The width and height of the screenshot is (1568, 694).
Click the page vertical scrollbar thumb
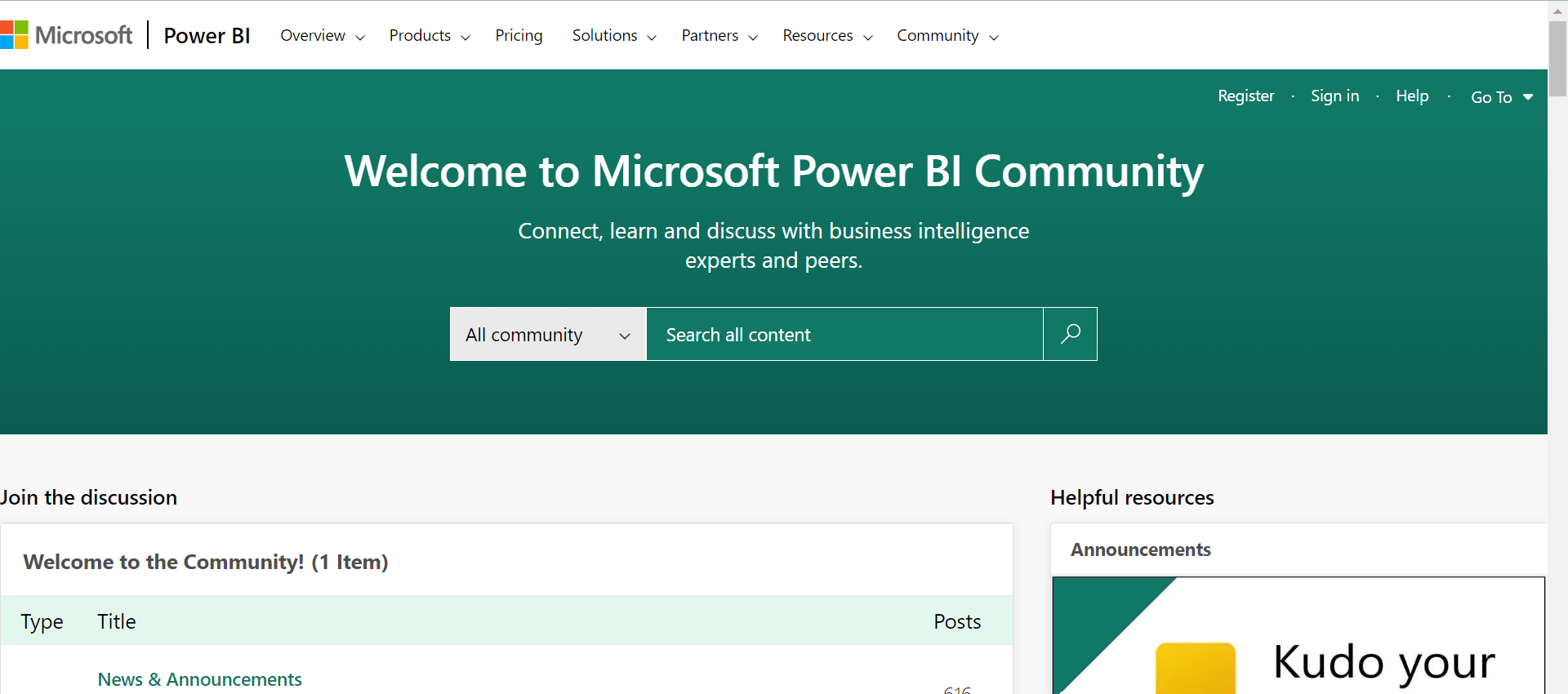pyautogui.click(x=1557, y=59)
